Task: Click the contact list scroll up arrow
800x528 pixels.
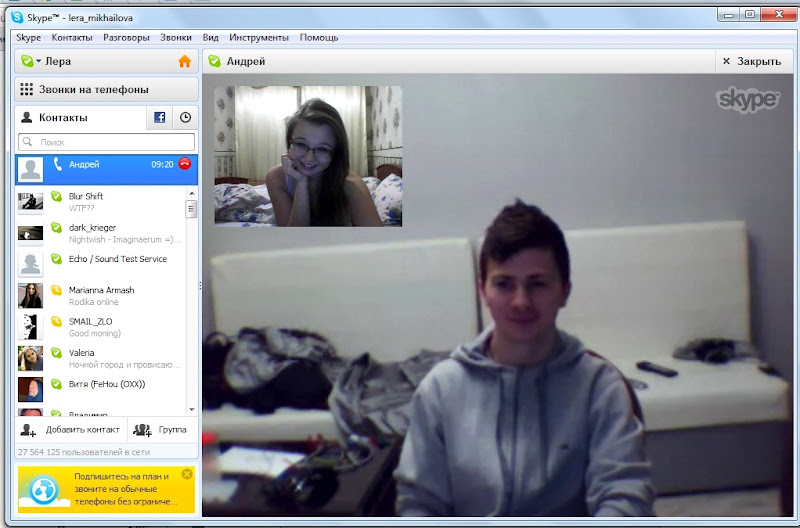Action: coord(192,193)
